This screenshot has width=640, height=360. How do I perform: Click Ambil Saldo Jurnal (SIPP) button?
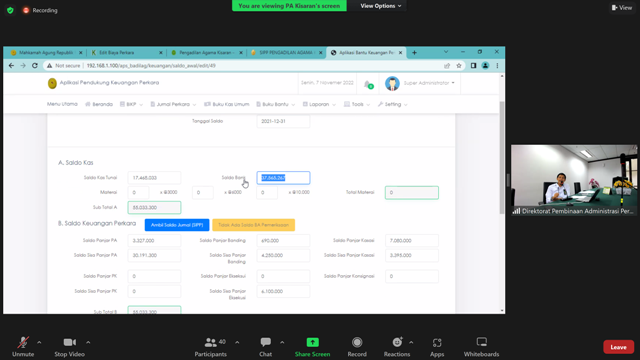(x=177, y=225)
